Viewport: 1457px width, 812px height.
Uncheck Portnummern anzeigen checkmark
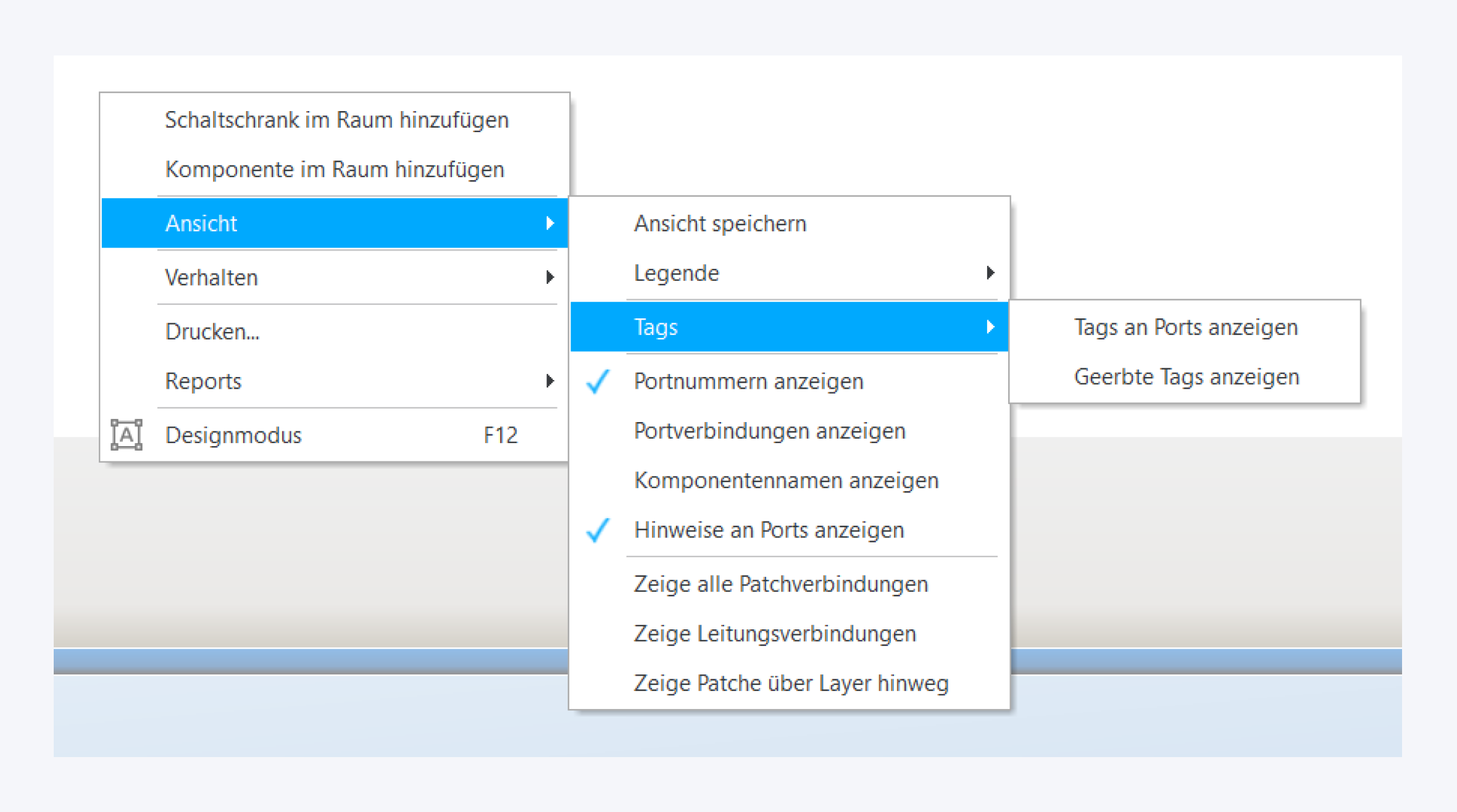(x=598, y=381)
